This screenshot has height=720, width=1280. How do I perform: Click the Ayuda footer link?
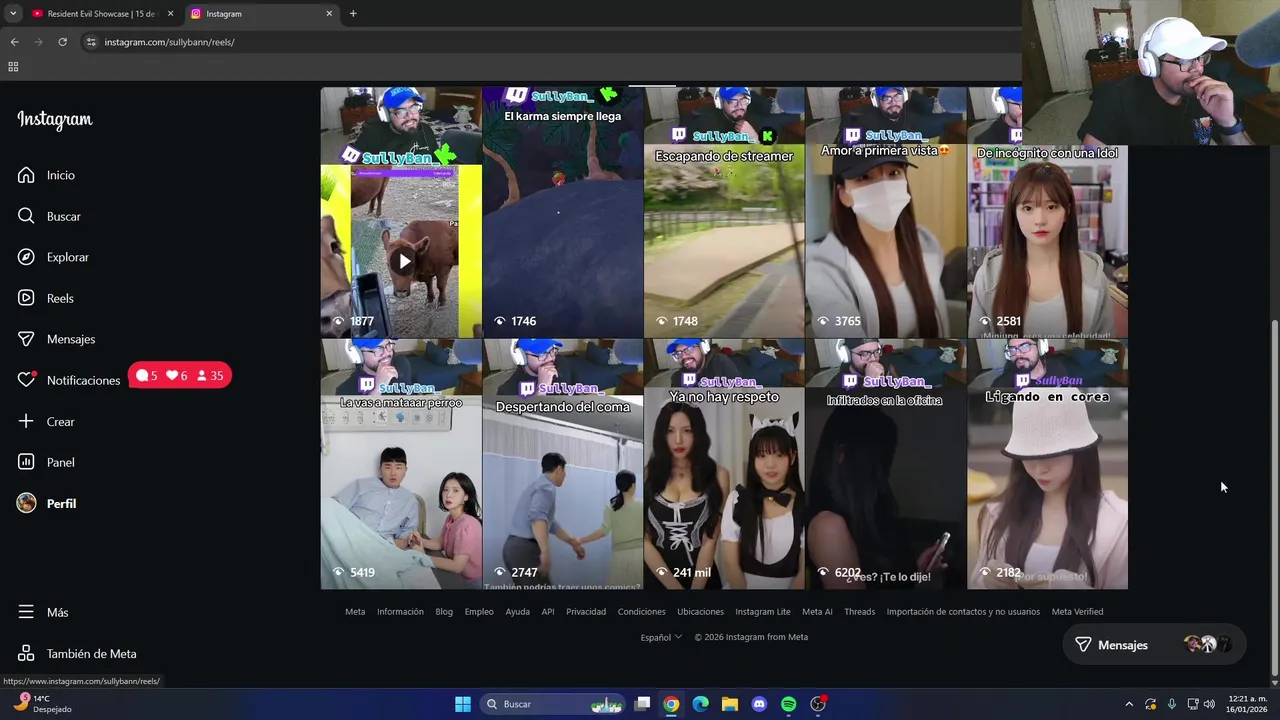[x=517, y=612]
